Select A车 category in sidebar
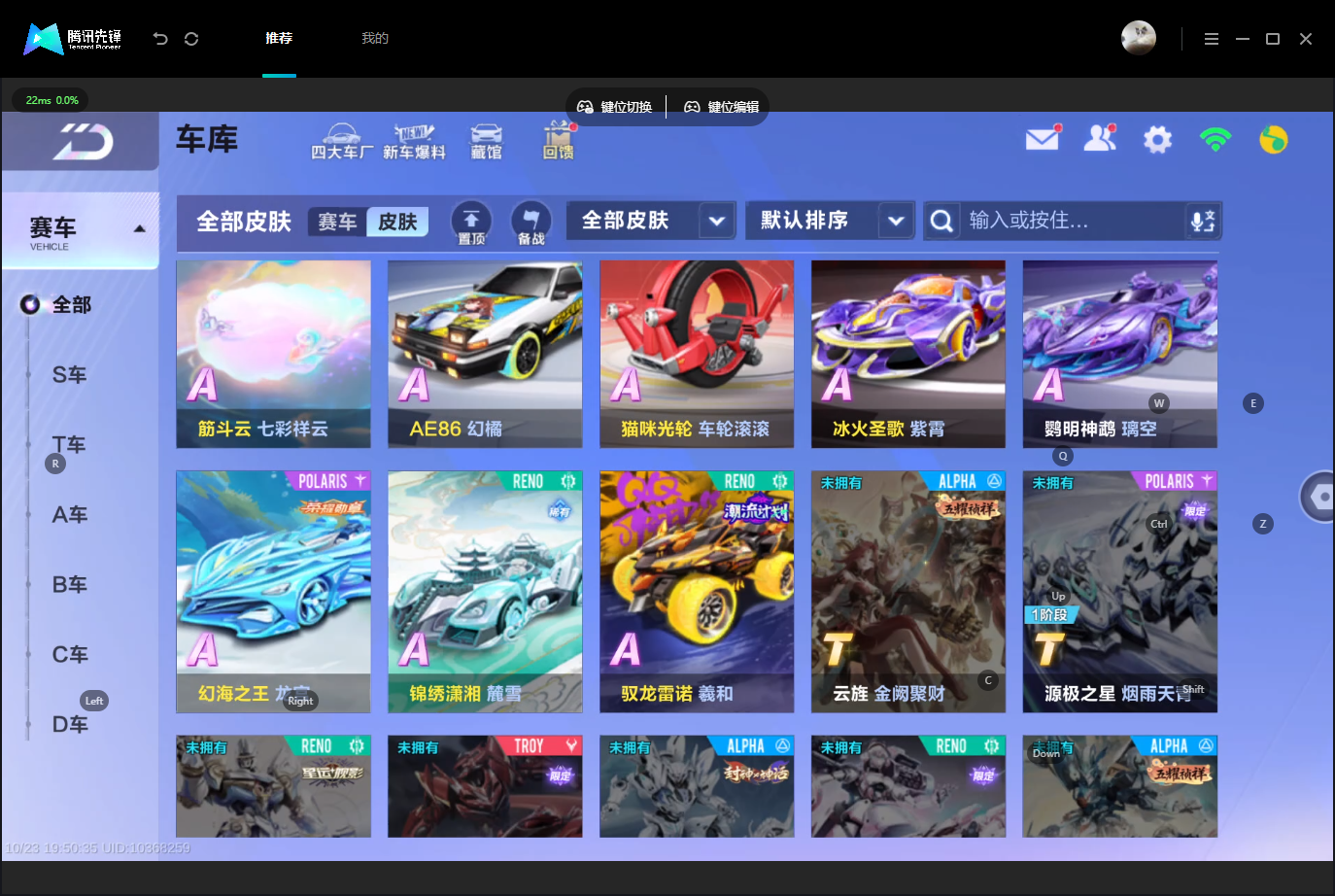 (69, 515)
